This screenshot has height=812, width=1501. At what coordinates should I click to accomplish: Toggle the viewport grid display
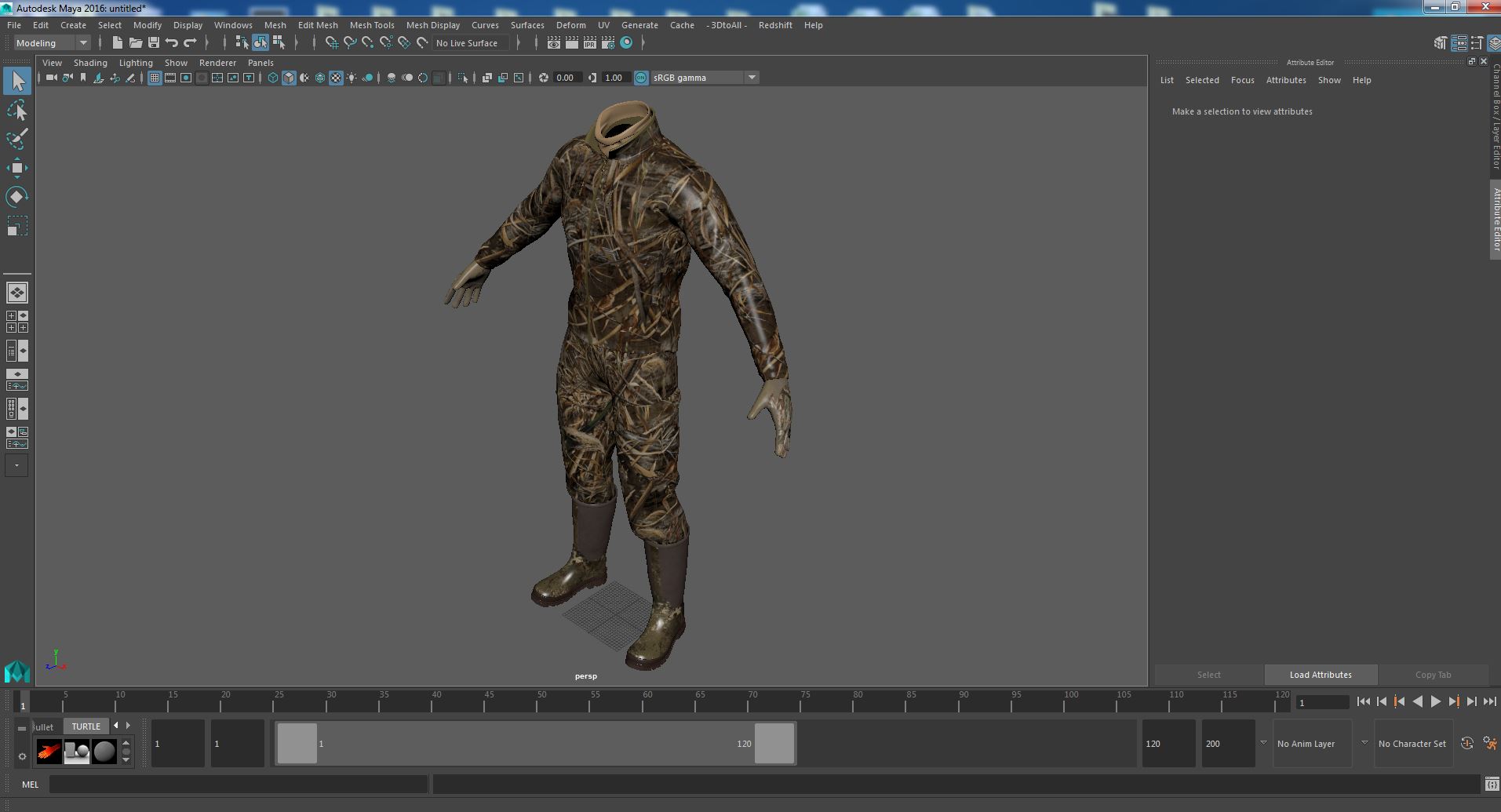[155, 78]
